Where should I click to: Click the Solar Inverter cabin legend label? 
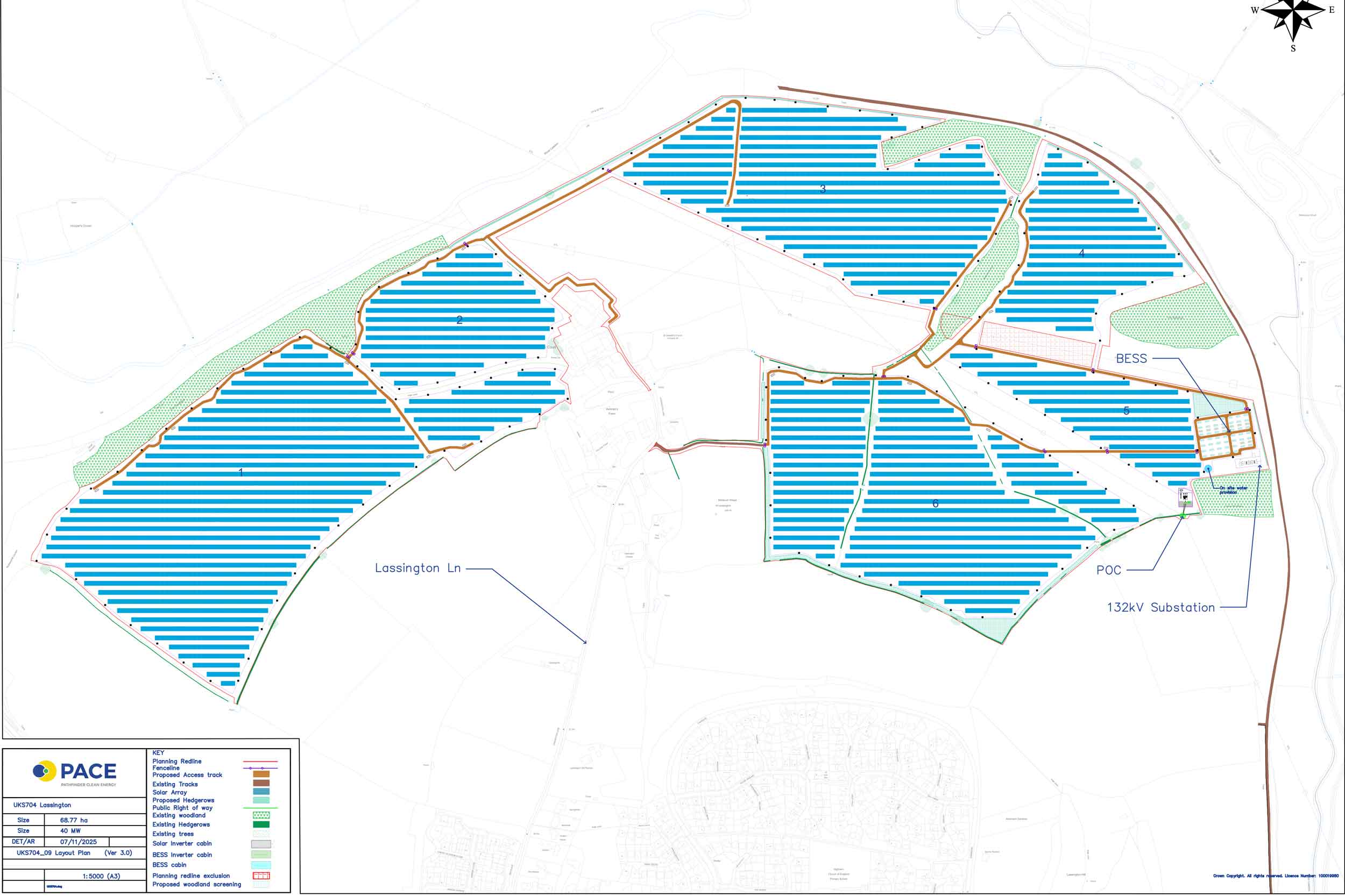[182, 843]
